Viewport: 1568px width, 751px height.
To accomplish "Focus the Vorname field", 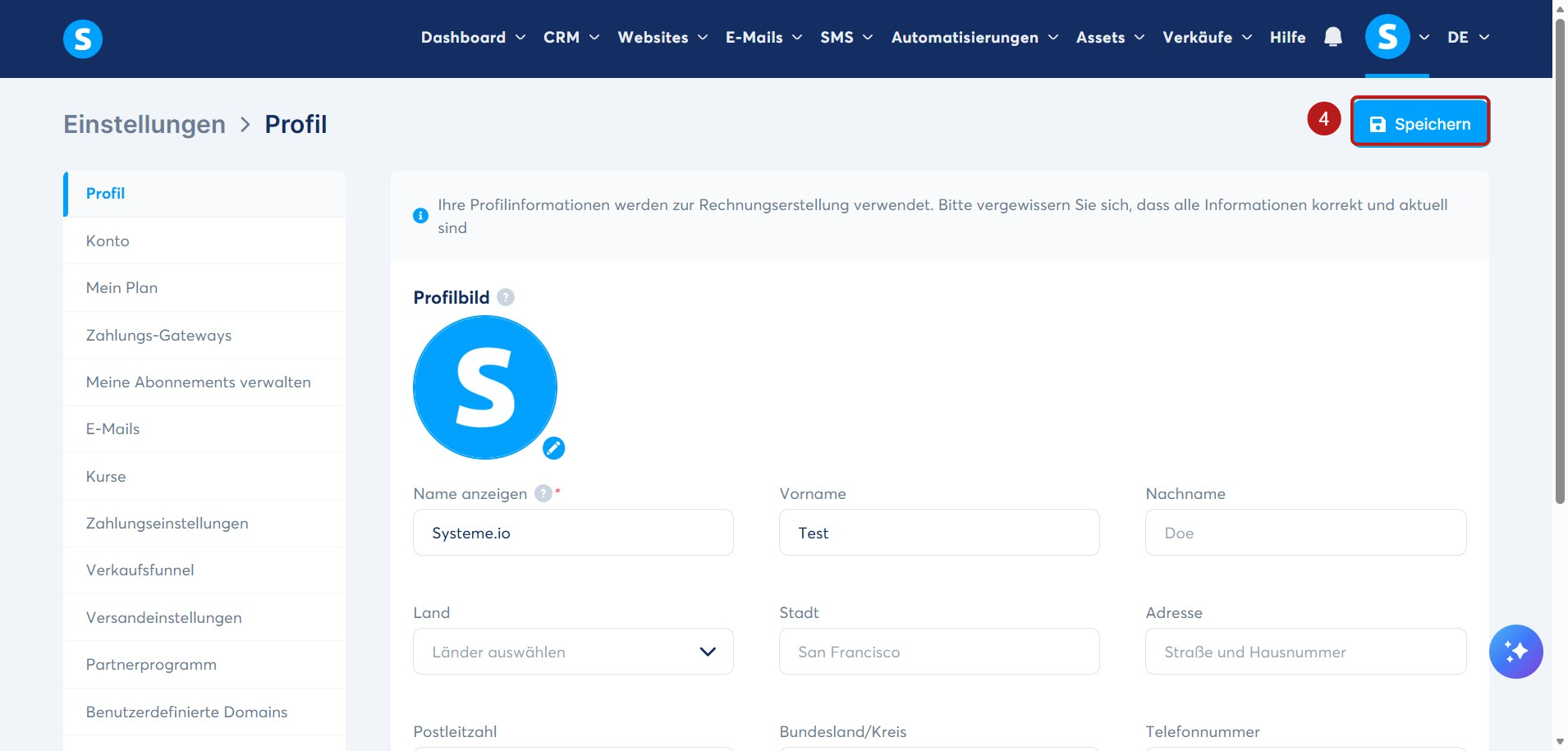I will pos(939,533).
